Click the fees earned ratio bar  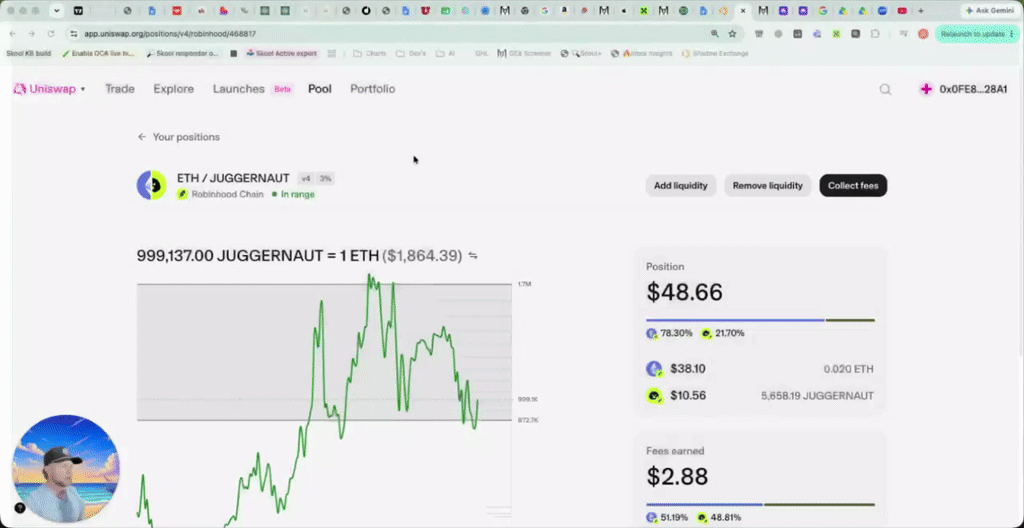coord(760,504)
